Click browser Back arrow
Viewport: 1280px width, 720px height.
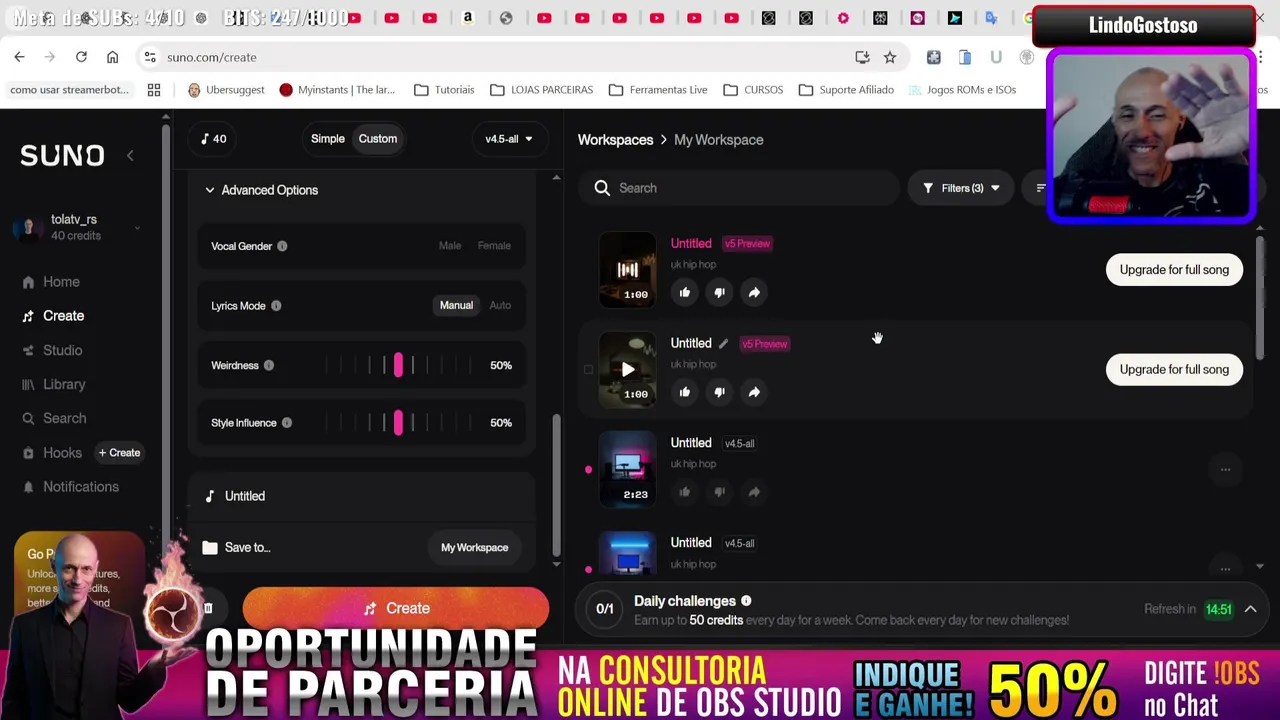point(19,57)
